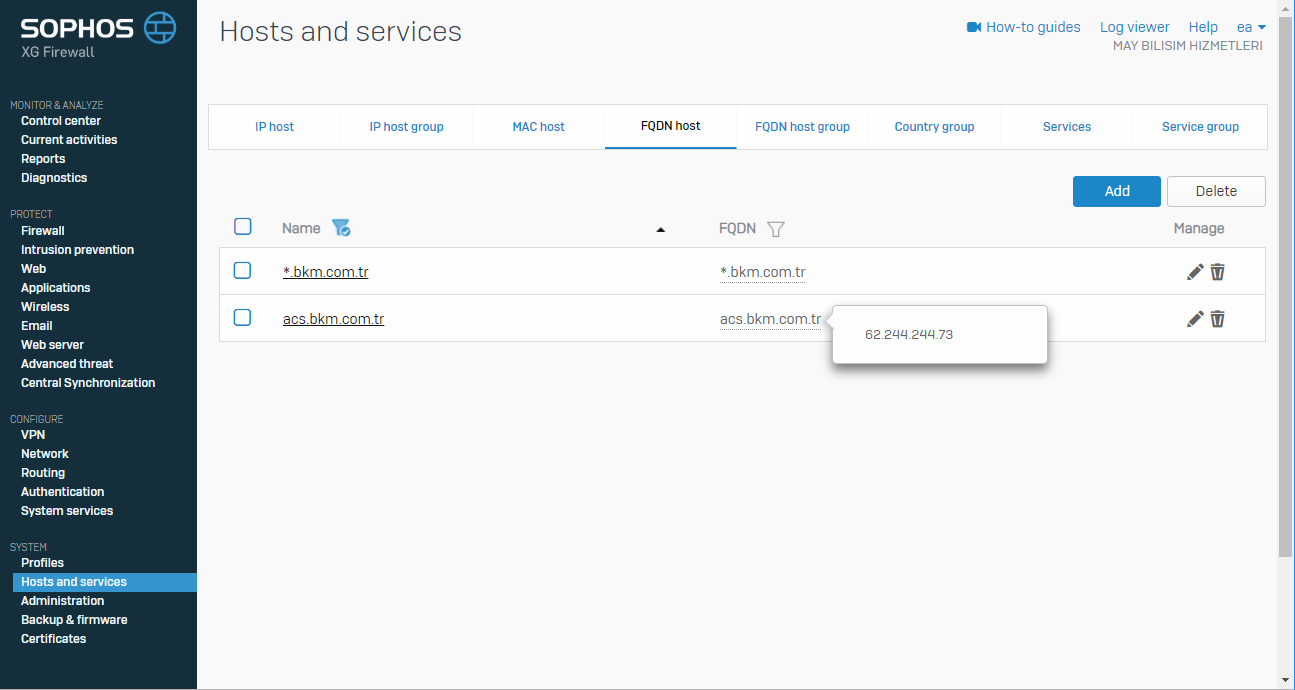Click the Name column filter icon

coord(341,228)
